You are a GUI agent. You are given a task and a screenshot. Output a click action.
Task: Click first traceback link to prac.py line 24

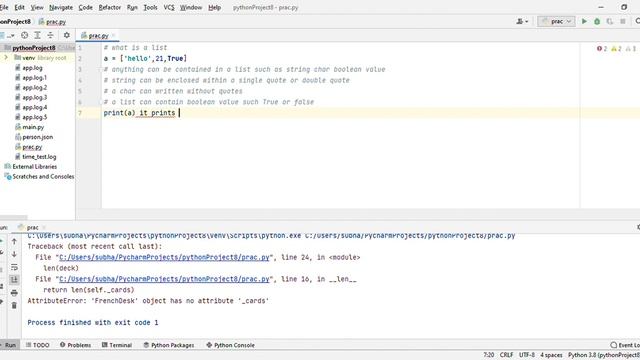pos(164,258)
